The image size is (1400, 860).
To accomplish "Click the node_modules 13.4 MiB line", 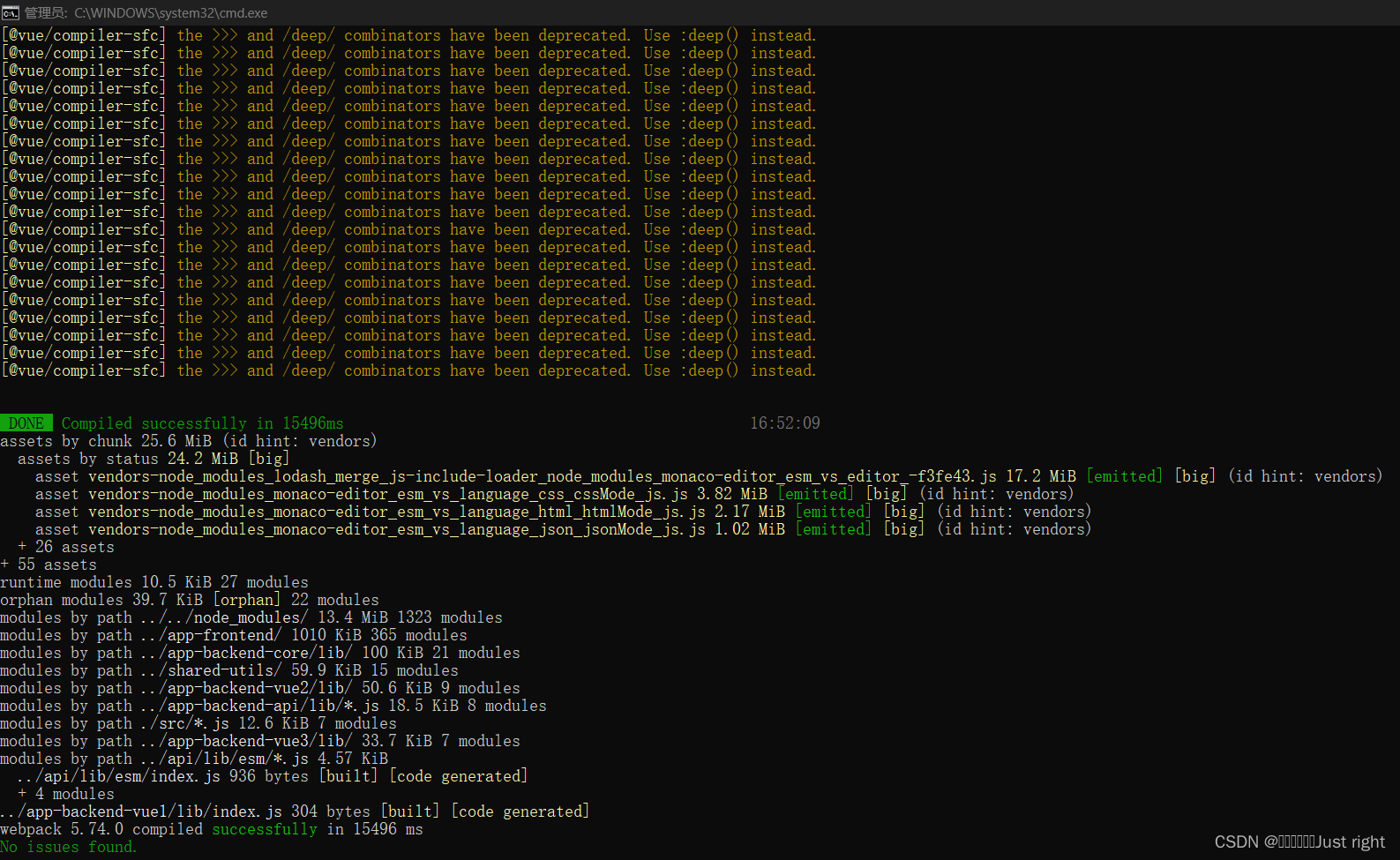I will pyautogui.click(x=251, y=617).
